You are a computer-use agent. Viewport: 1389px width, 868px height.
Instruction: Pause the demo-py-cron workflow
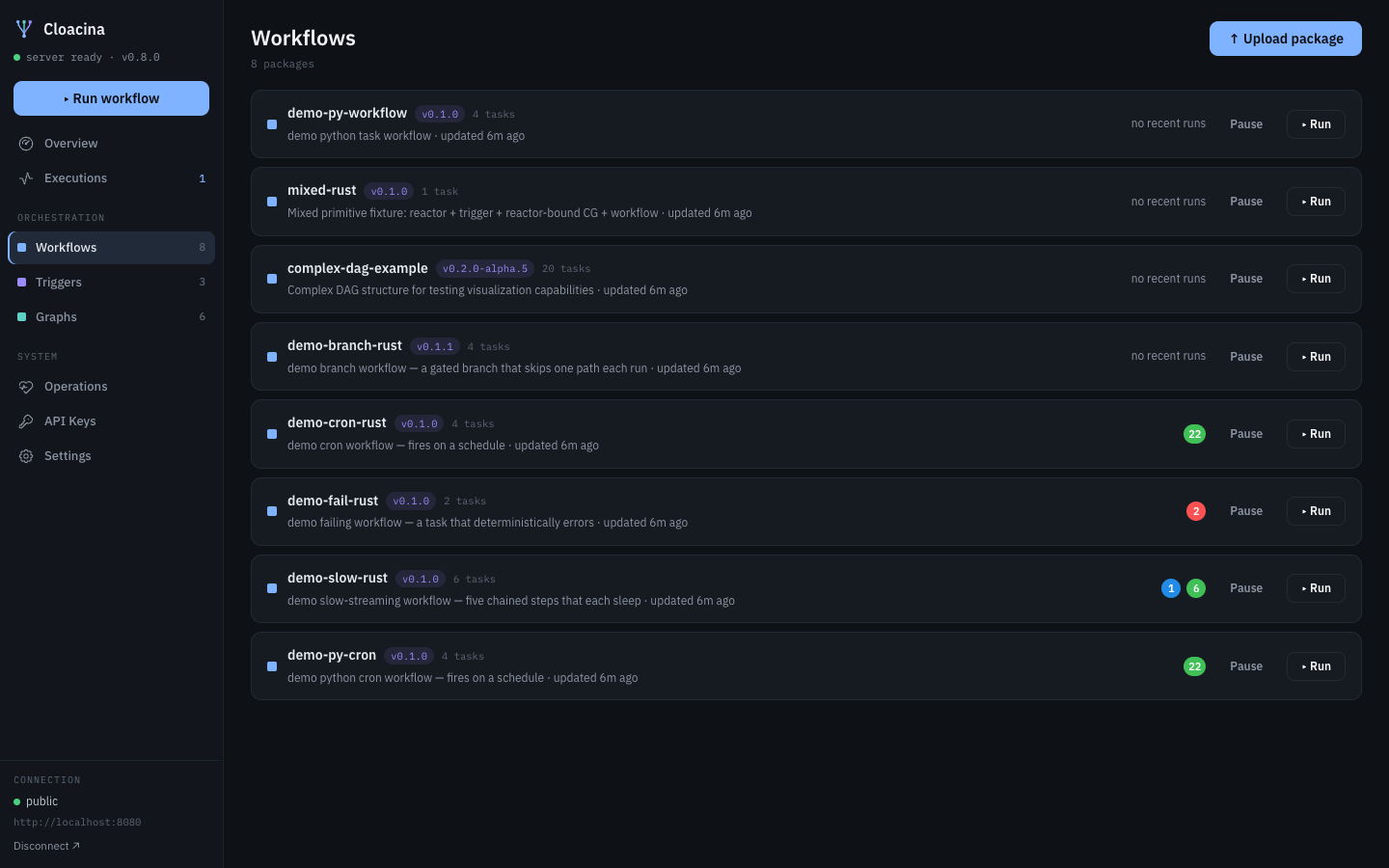tap(1246, 666)
